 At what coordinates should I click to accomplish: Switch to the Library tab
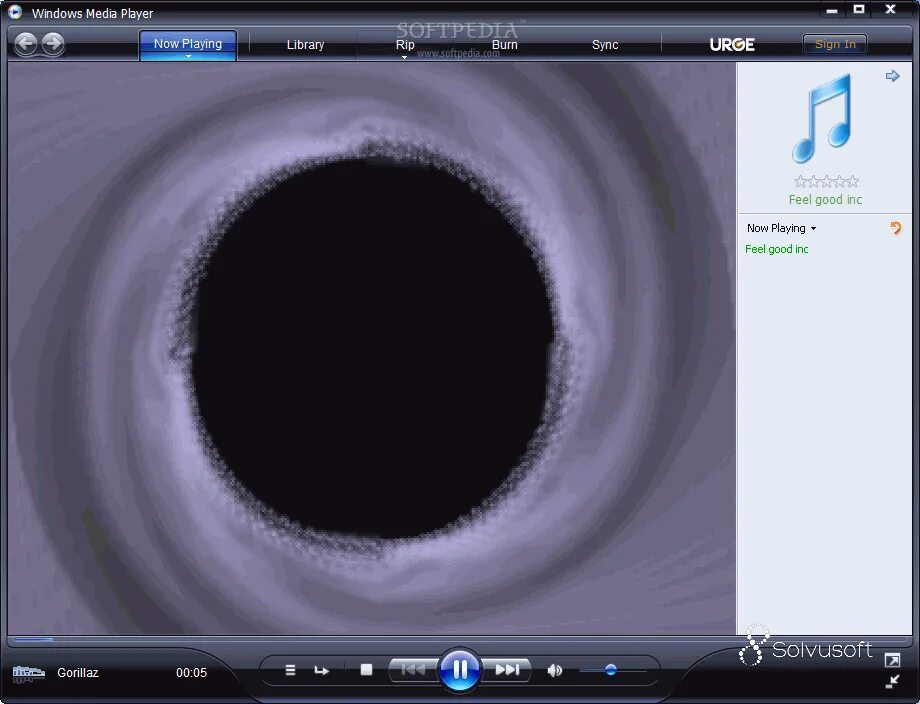tap(305, 45)
